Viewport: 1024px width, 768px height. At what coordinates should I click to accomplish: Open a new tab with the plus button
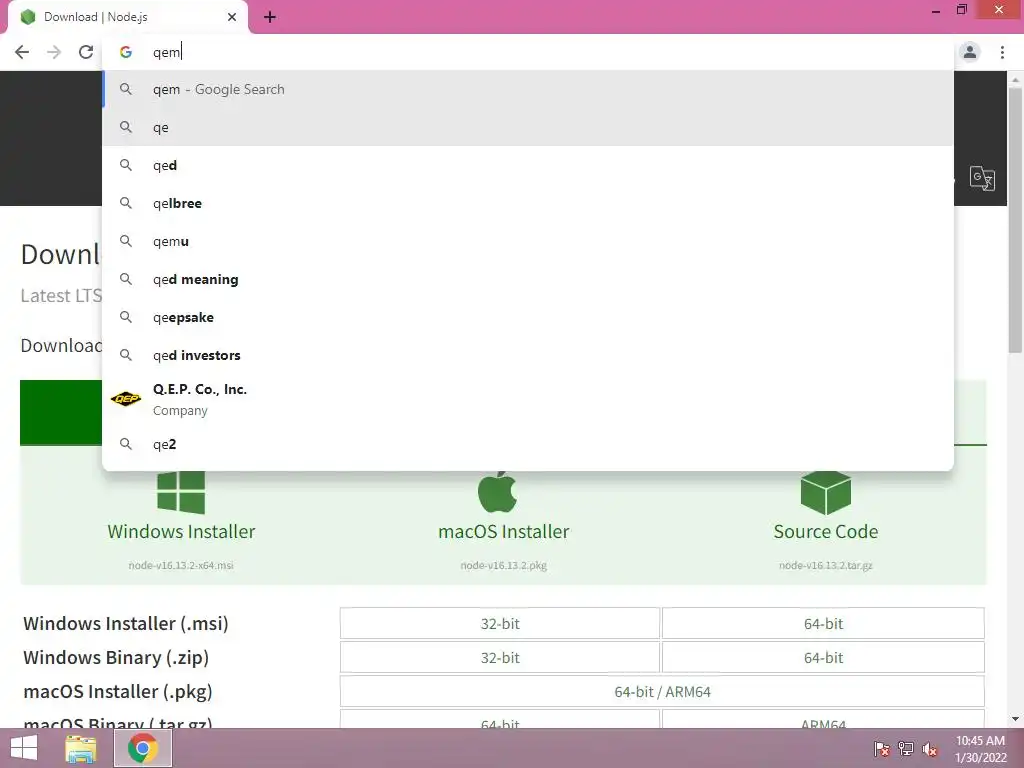270,18
